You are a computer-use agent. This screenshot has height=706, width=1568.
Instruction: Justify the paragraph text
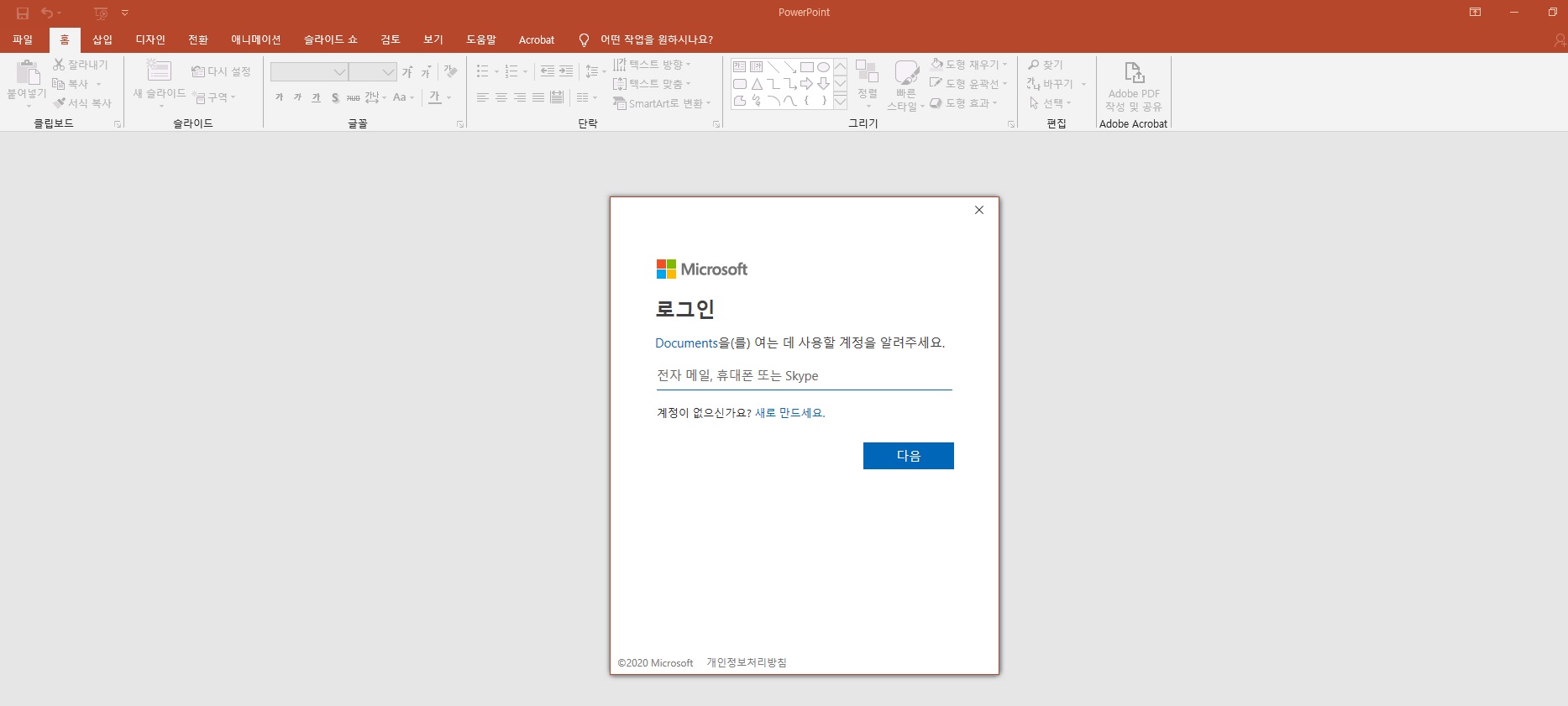coord(538,98)
